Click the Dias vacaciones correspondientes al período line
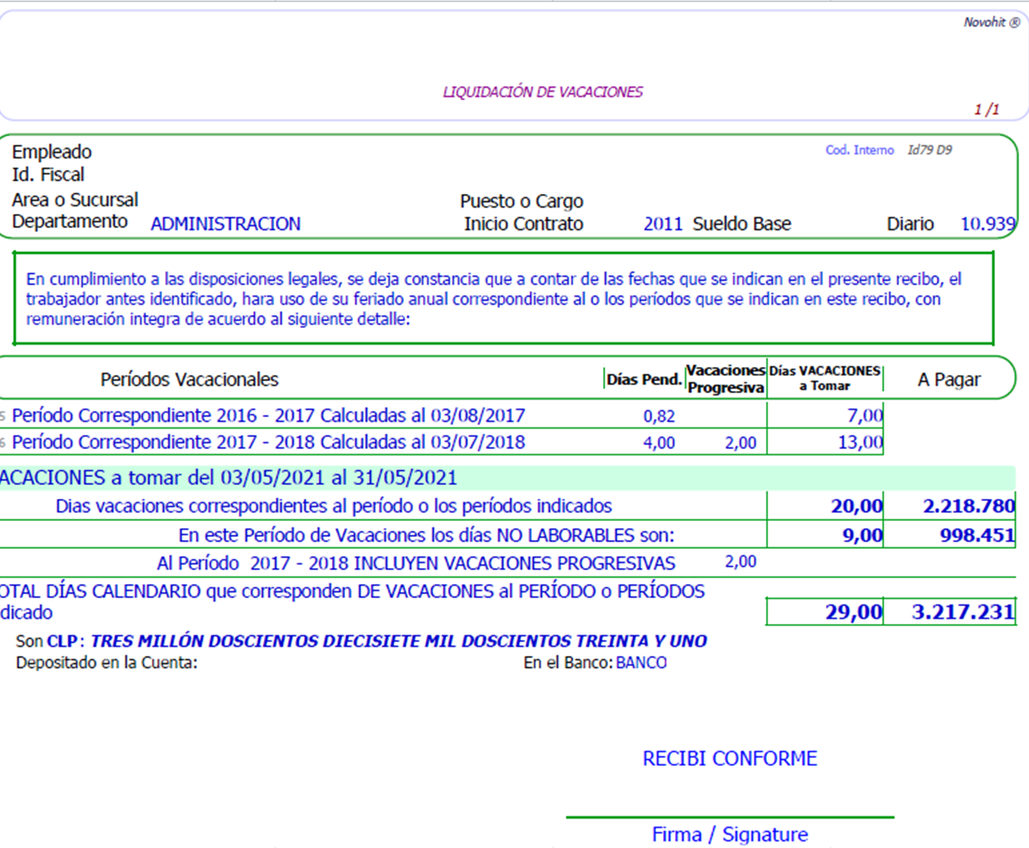1029x848 pixels. 333,506
